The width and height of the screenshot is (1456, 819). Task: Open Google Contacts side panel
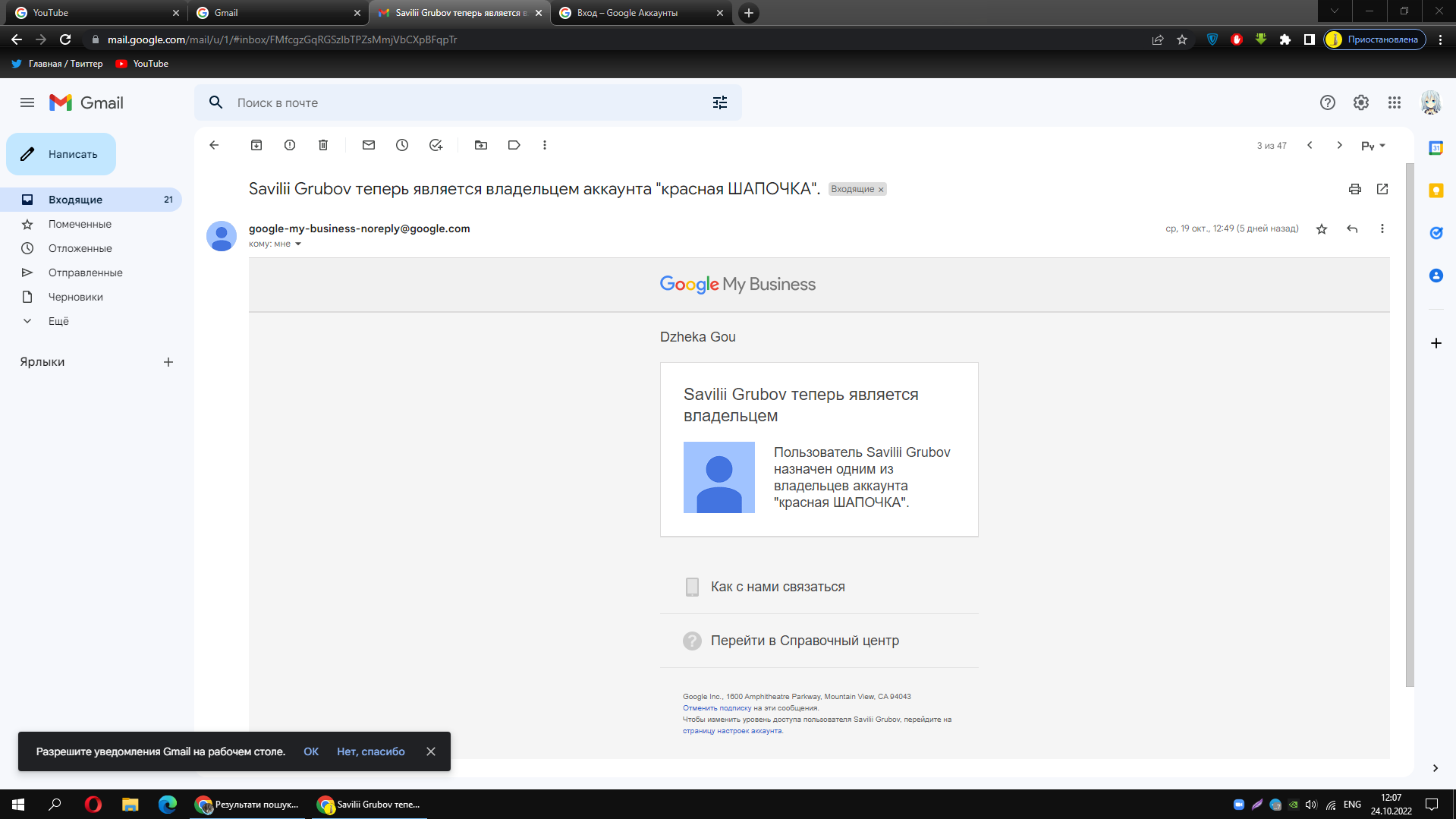(1436, 276)
